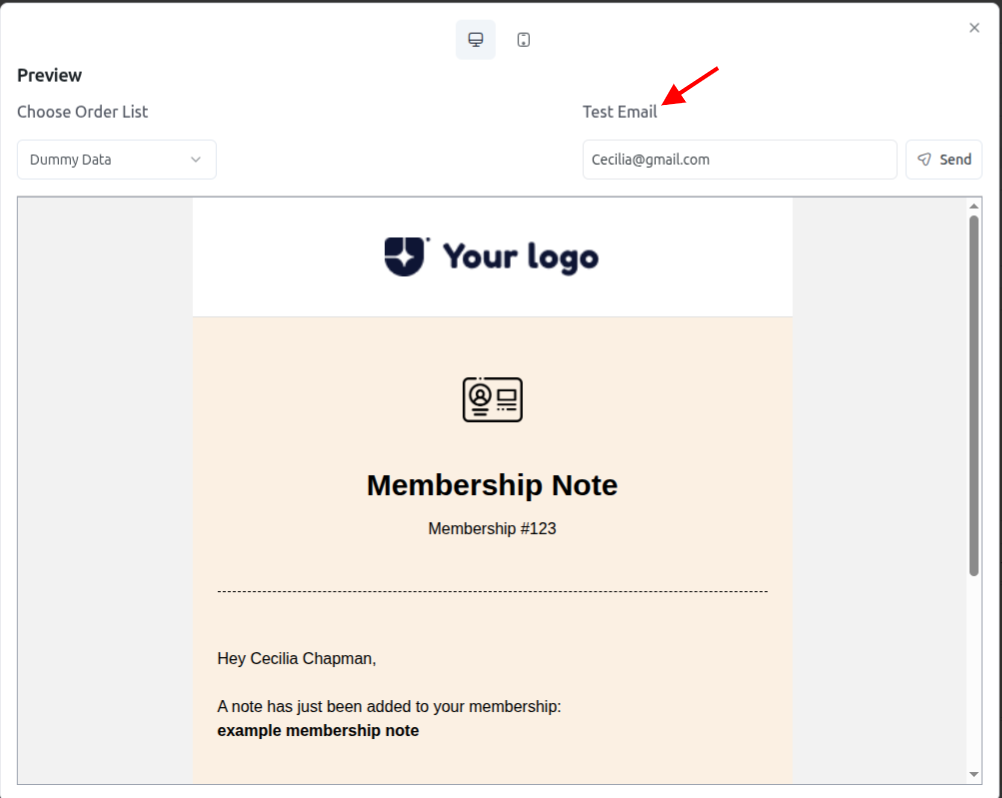Select the smartphone icon next to desktop preview
The width and height of the screenshot is (1002, 798).
[x=523, y=39]
